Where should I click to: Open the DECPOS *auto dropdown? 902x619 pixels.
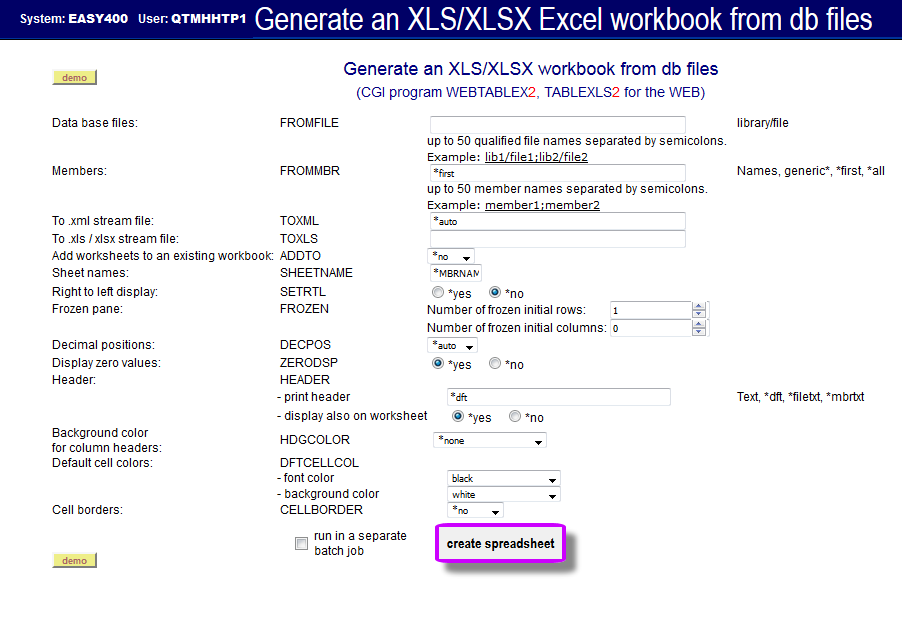point(452,346)
